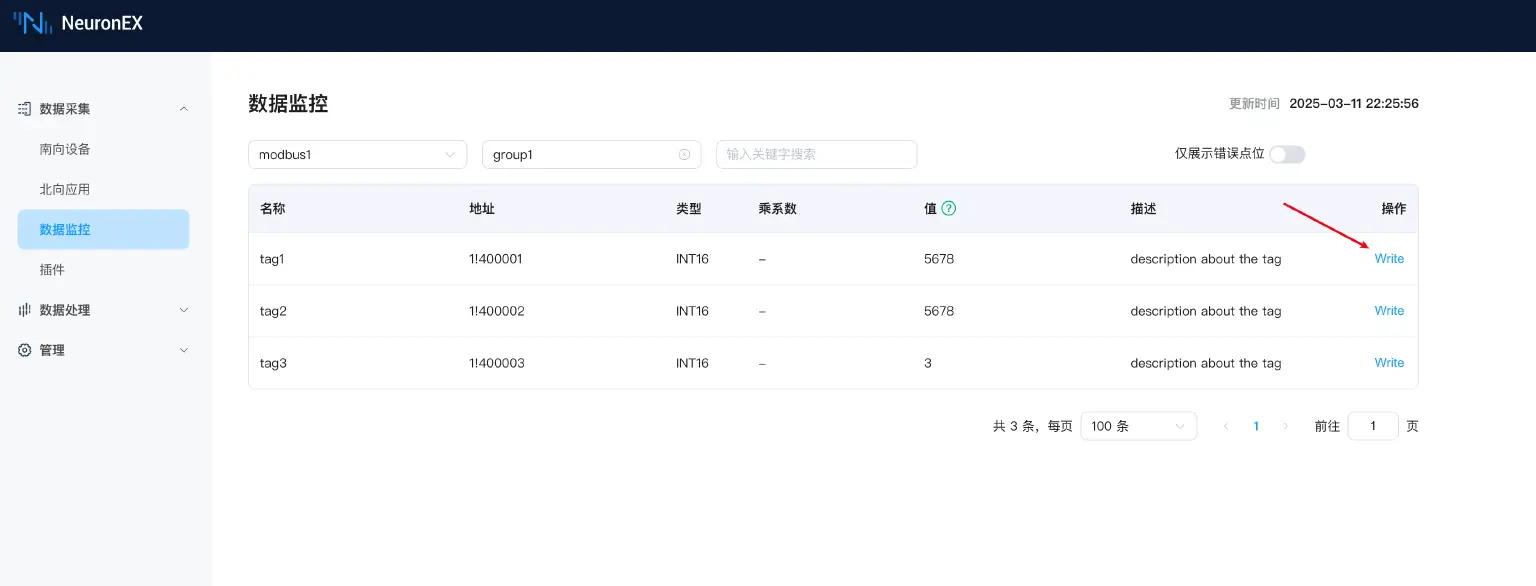
Task: Click the help icon next to 值
Action: point(949,209)
